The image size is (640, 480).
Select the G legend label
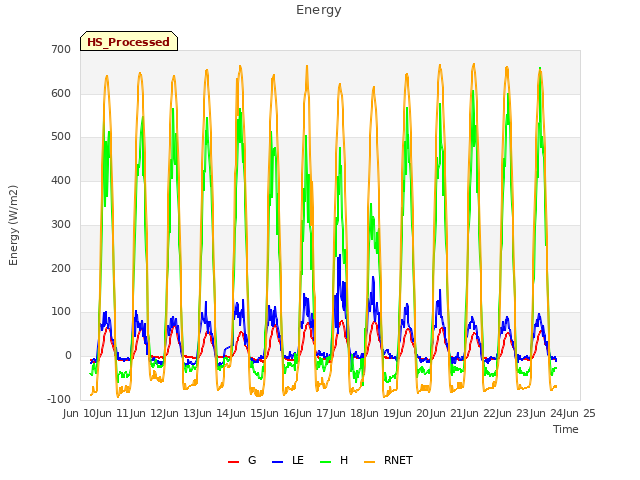(252, 460)
